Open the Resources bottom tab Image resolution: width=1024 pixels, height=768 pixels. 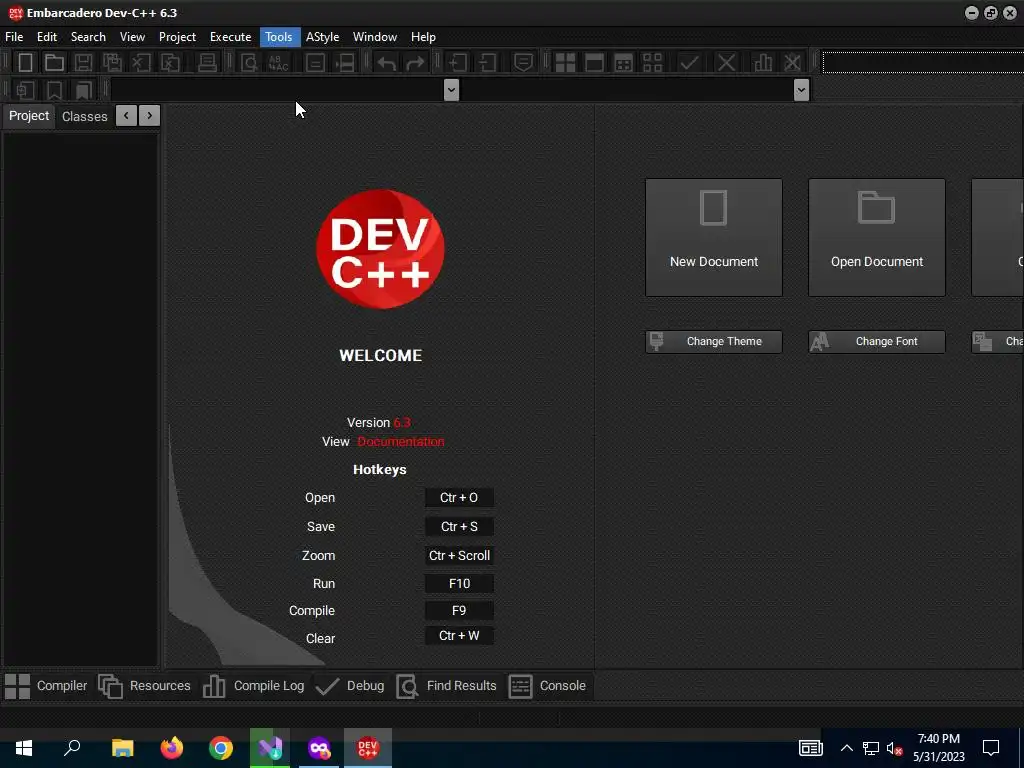(144, 686)
